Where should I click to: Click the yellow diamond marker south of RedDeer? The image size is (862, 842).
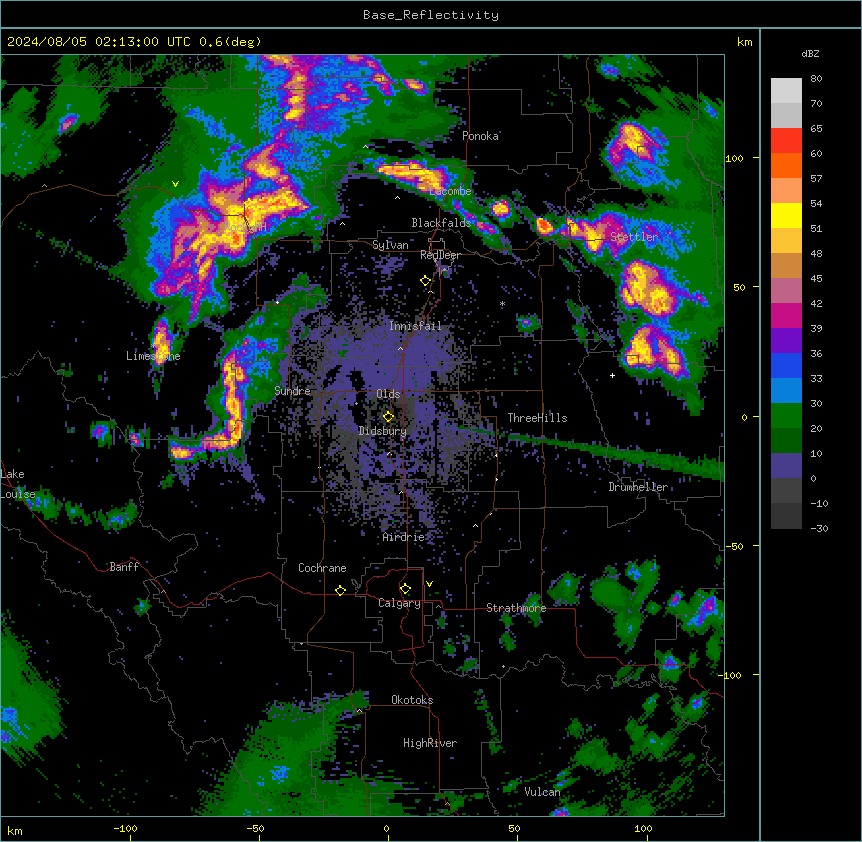tap(426, 281)
